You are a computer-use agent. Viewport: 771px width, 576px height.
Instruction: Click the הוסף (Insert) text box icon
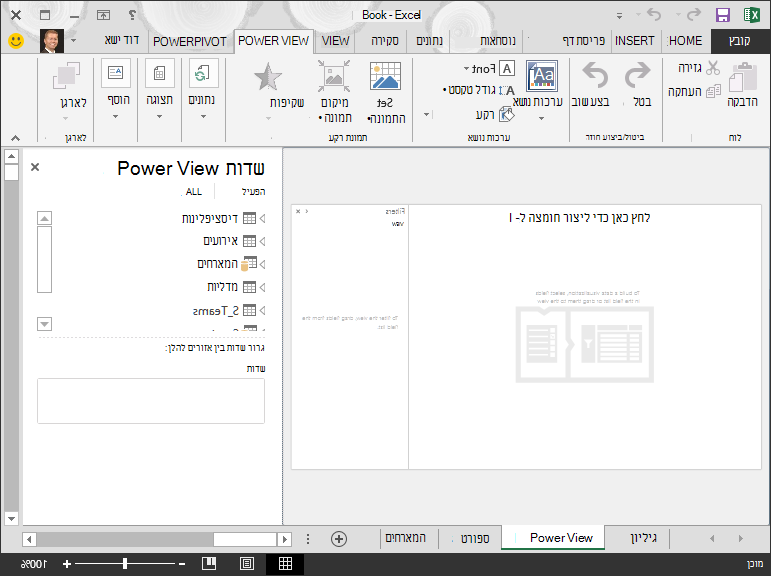pos(116,73)
